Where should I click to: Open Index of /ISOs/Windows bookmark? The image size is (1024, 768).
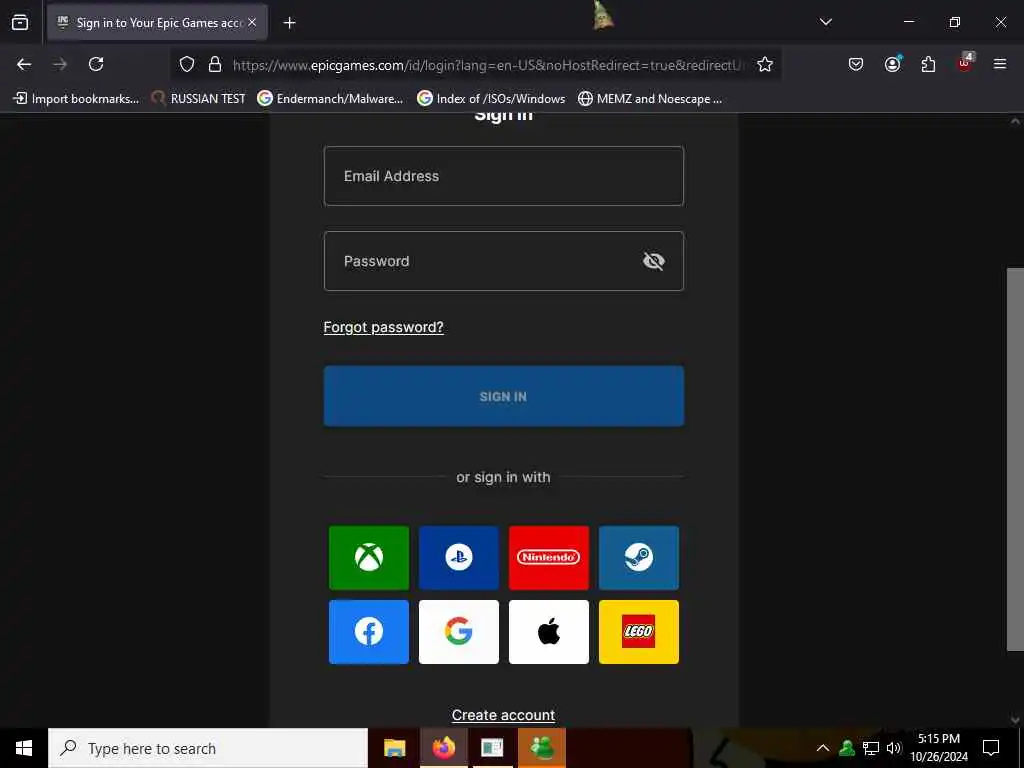[x=491, y=99]
